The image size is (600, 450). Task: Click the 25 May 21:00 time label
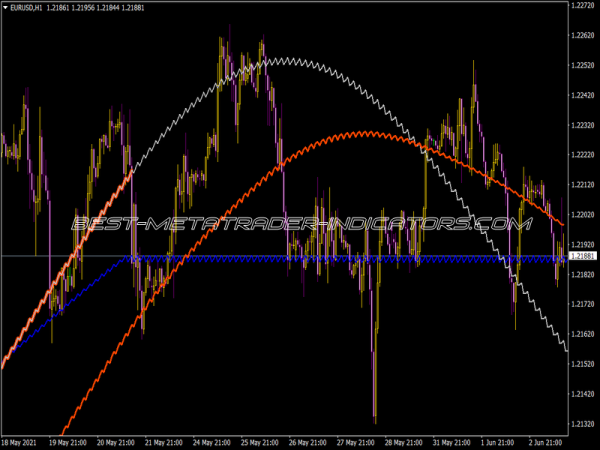(x=259, y=443)
